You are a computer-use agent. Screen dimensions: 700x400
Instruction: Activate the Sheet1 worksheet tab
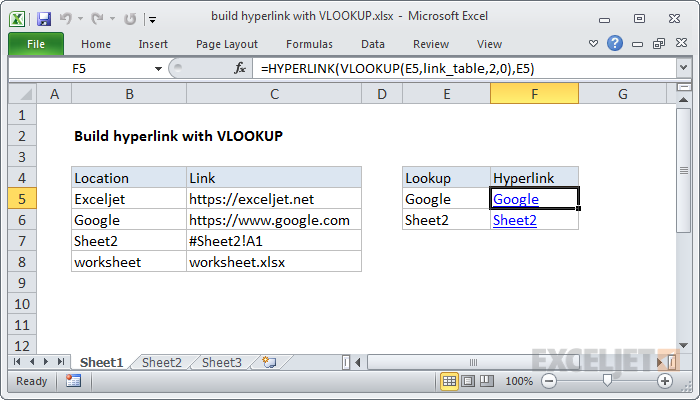pos(101,362)
